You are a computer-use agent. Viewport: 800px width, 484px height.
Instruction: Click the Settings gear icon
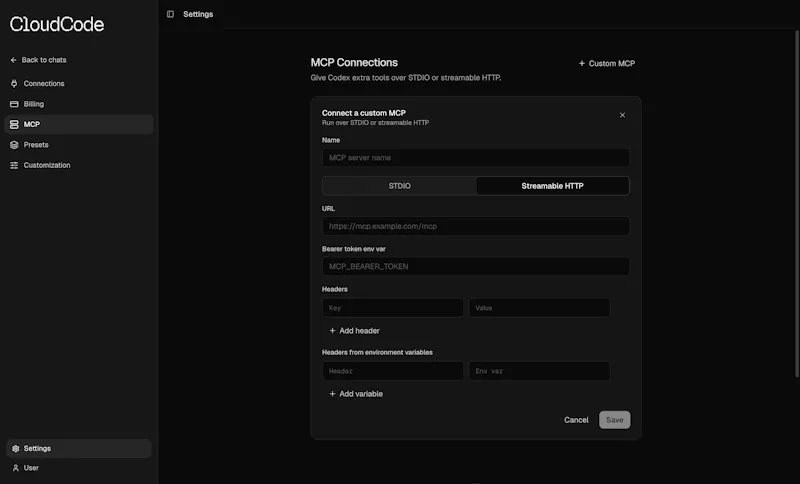15,449
